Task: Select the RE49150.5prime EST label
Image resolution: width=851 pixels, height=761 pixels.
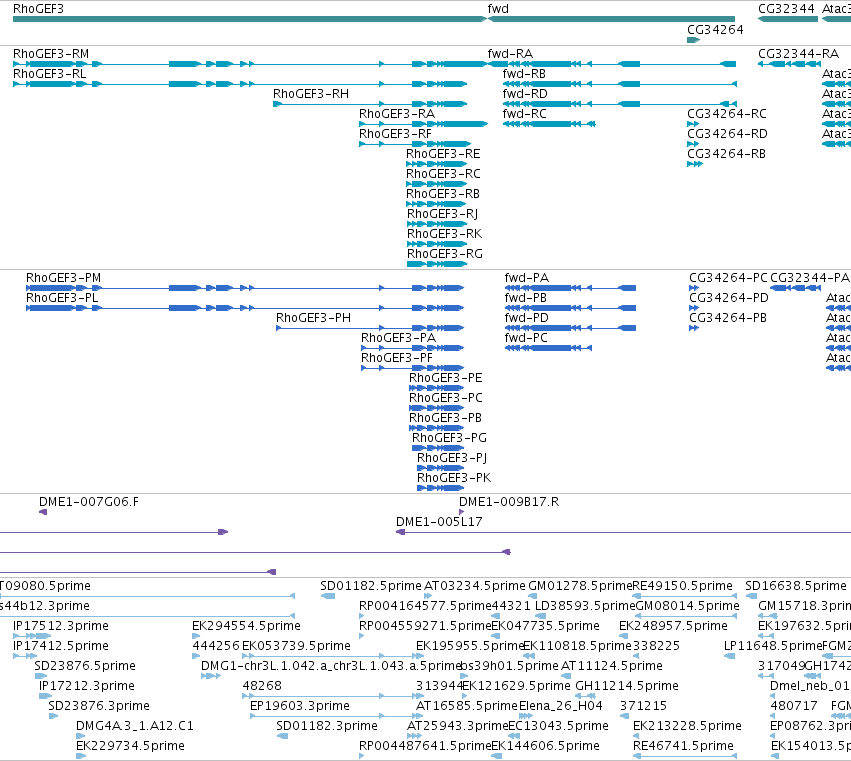Action: tap(682, 586)
